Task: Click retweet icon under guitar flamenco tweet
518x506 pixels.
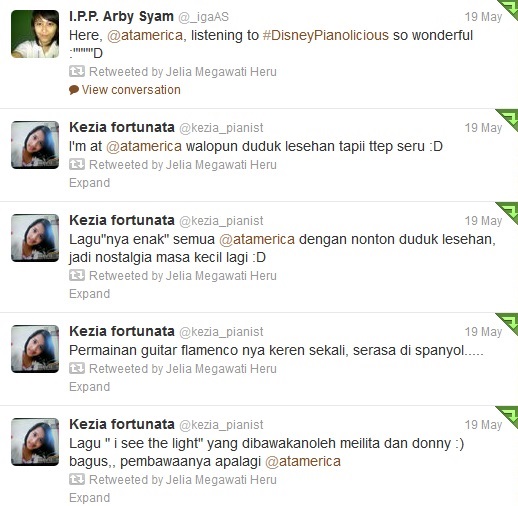Action: pos(77,368)
